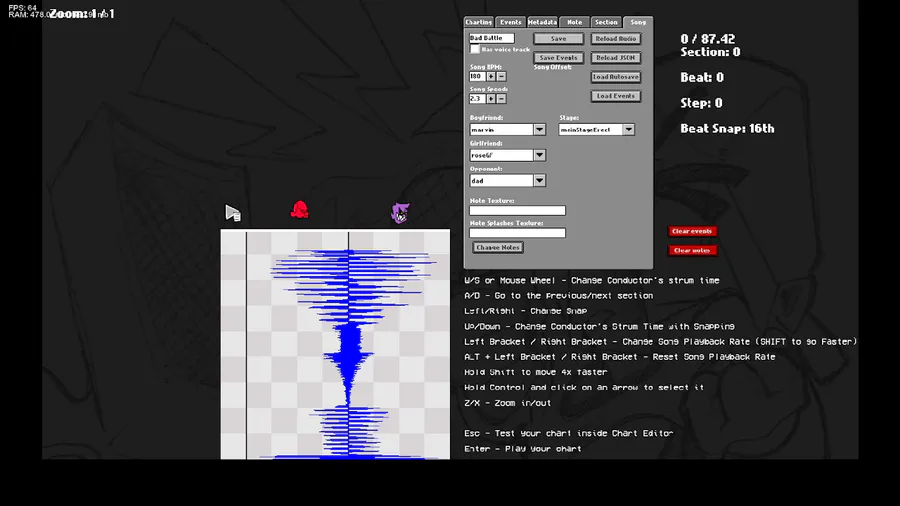Click the red Clear events button
Image resolution: width=900 pixels, height=506 pixels.
(x=692, y=231)
